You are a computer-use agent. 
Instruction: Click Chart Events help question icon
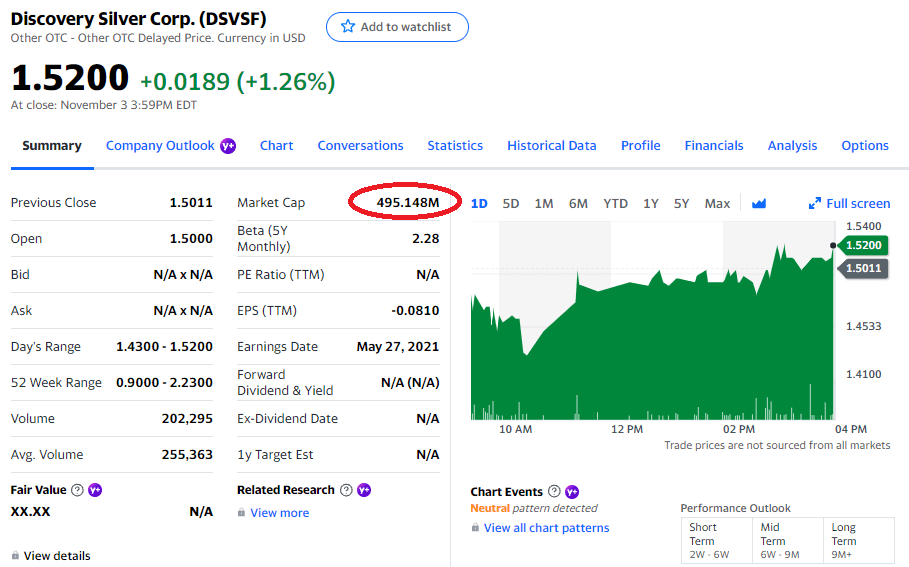pyautogui.click(x=554, y=491)
